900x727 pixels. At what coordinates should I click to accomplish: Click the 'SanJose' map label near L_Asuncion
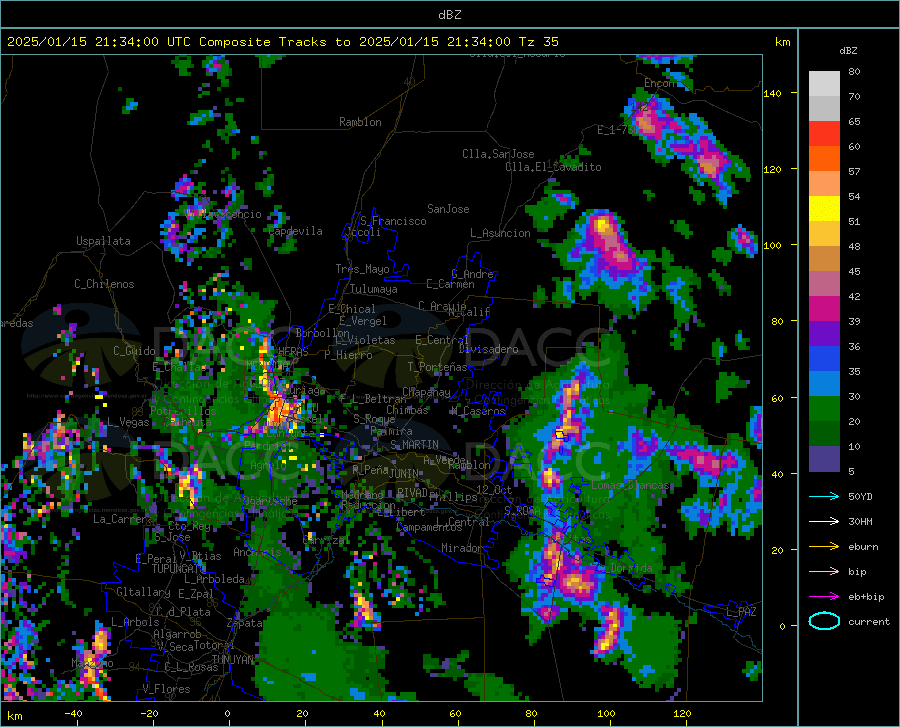[x=448, y=209]
